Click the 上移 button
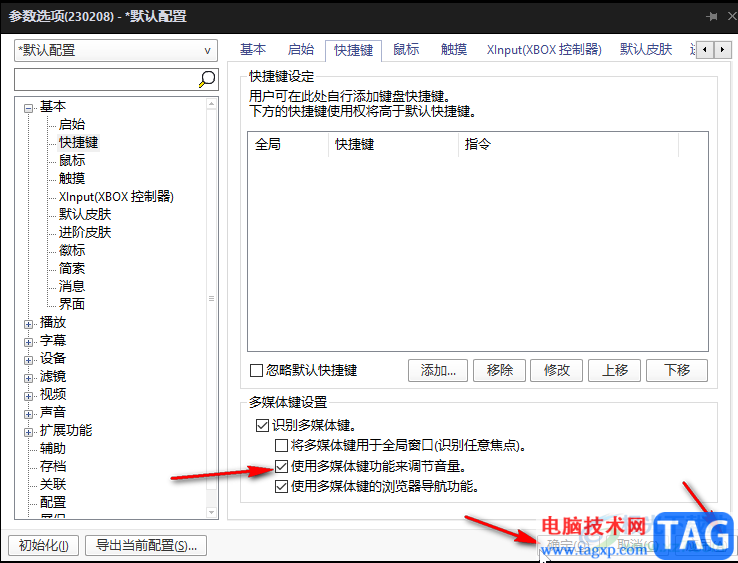Viewport: 738px width, 563px height. pyautogui.click(x=615, y=370)
